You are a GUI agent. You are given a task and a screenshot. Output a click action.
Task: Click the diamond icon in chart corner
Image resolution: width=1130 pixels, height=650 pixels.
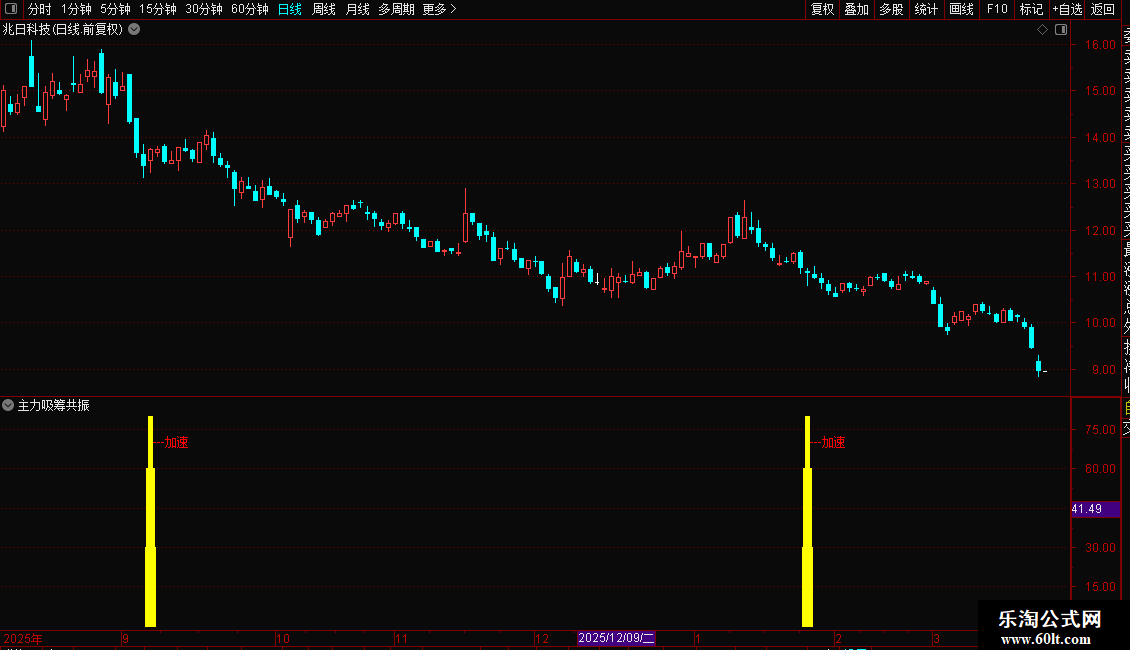click(x=1042, y=30)
